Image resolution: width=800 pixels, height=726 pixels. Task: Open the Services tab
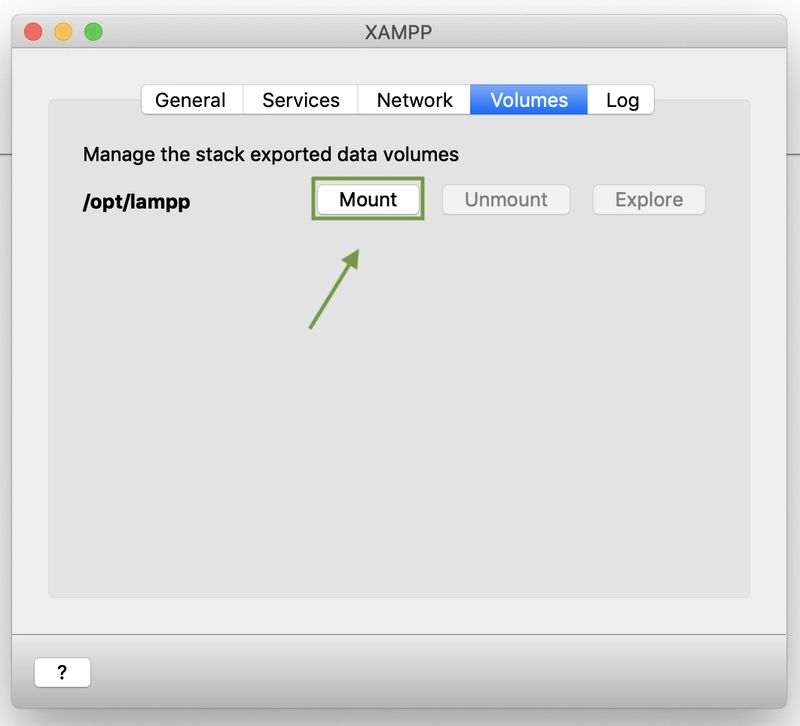[x=301, y=100]
